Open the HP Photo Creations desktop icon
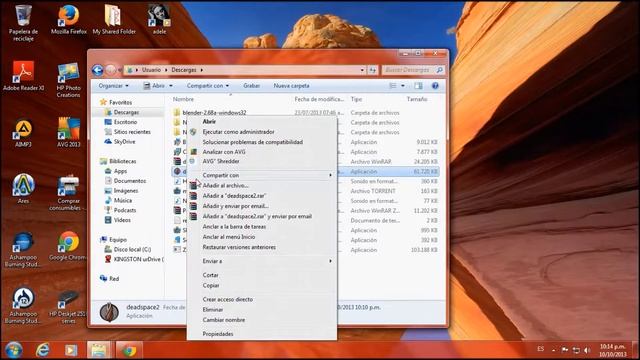This screenshot has height=360, width=640. [x=69, y=80]
